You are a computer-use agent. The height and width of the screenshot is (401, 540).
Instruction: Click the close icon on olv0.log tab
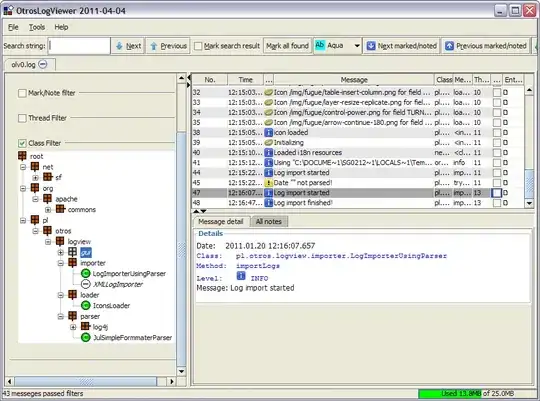point(43,64)
